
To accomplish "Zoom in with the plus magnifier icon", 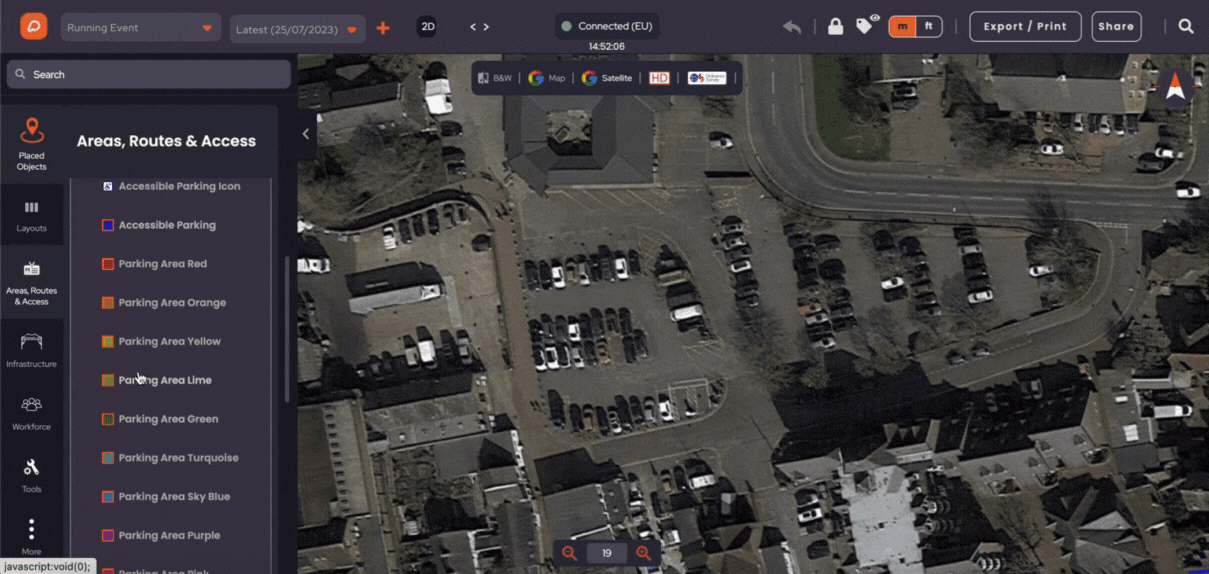I will tap(643, 553).
